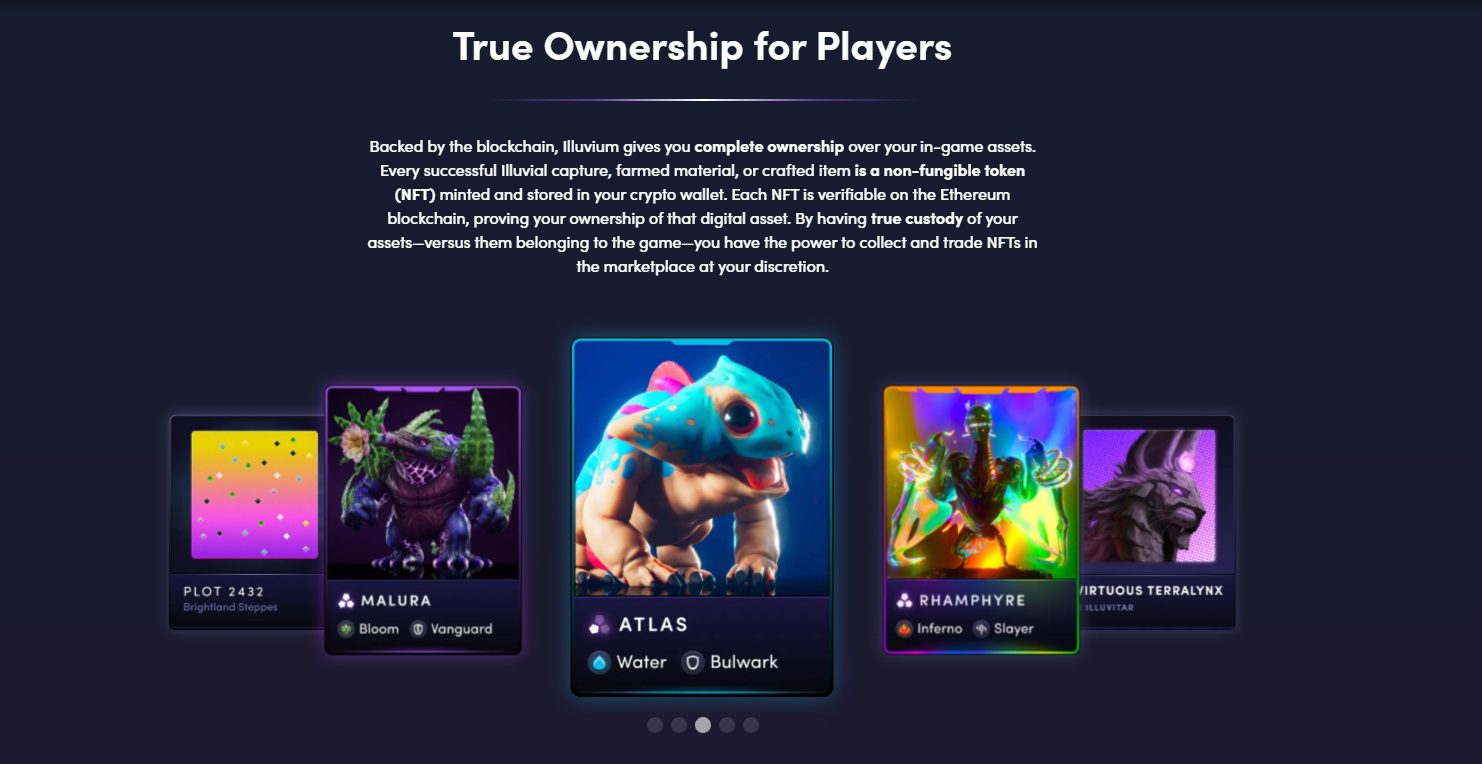Select the Malura creature card image
Screen dimensions: 1482x764
click(x=423, y=485)
